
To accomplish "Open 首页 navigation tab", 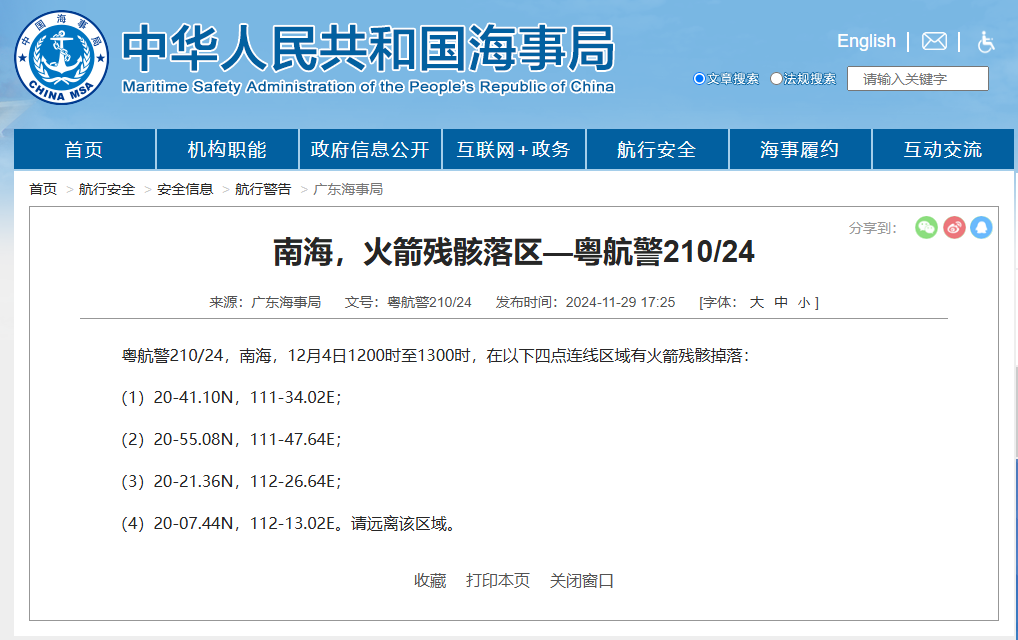I will [x=84, y=149].
